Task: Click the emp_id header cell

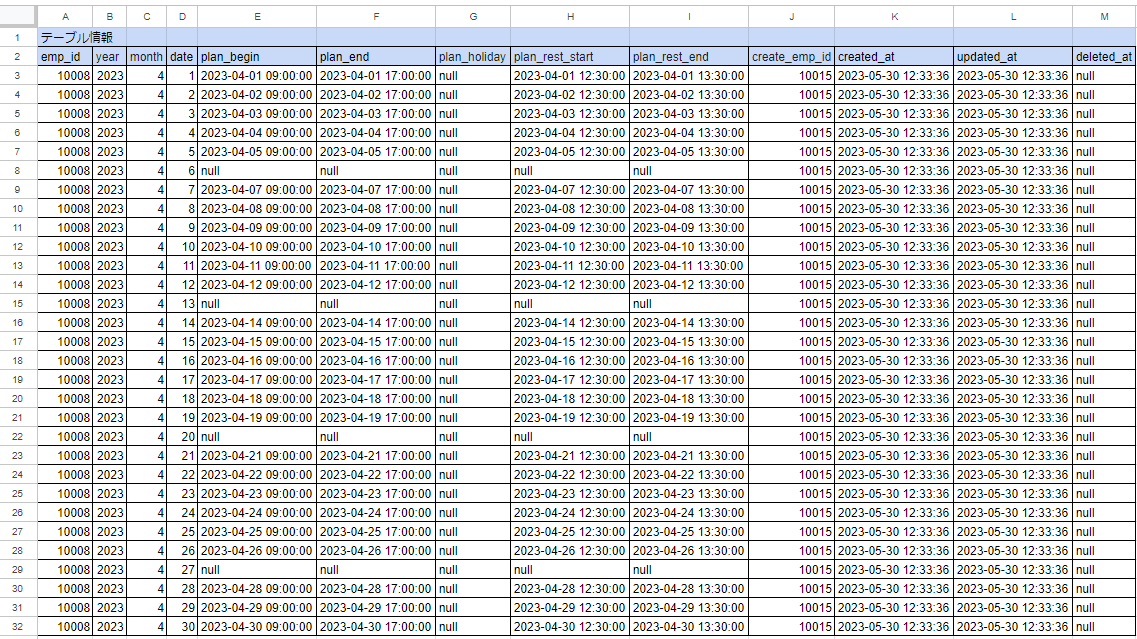Action: pos(65,56)
